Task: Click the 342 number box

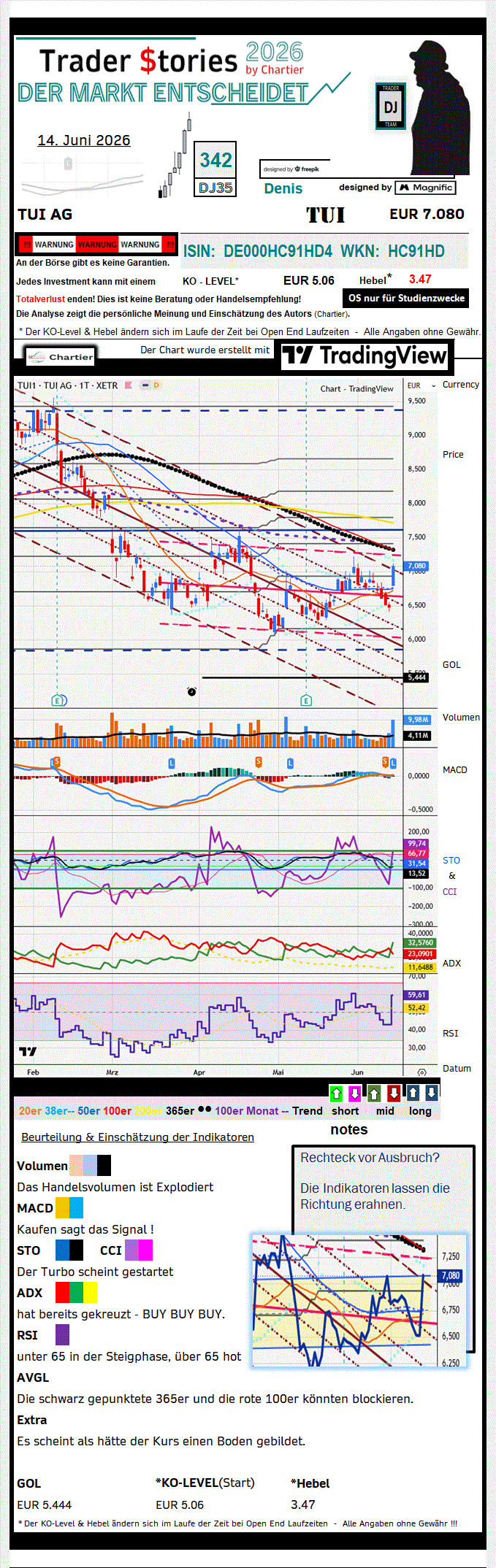Action: coord(215,160)
